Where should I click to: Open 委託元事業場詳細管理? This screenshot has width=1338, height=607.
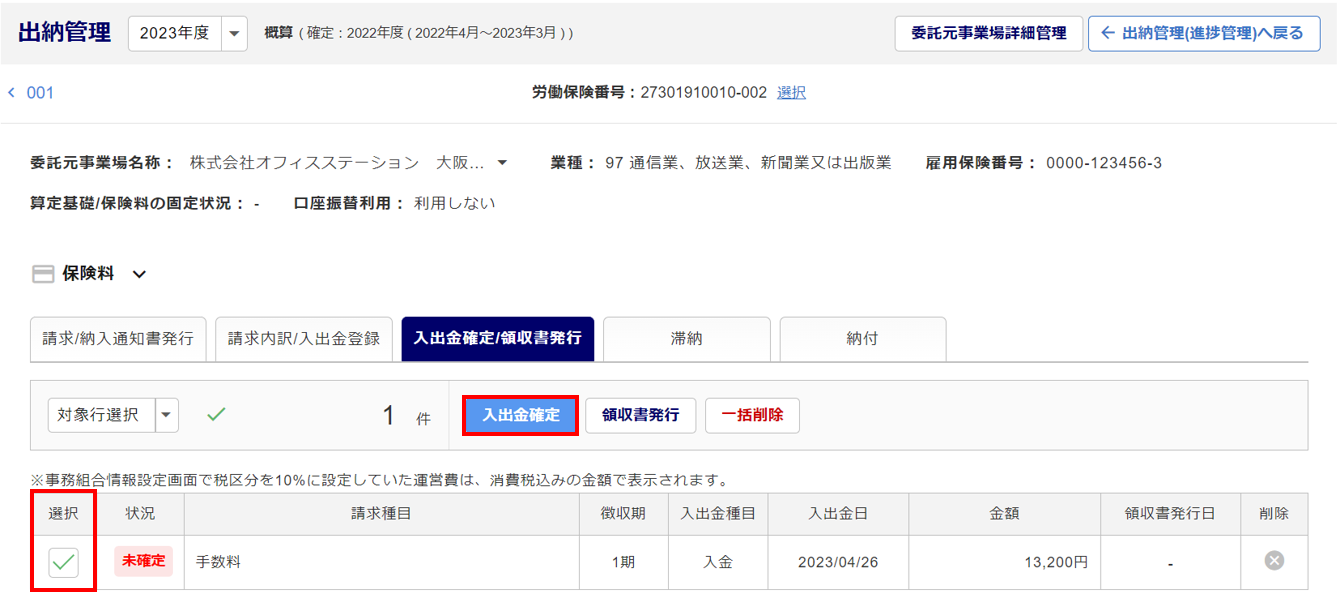click(989, 33)
